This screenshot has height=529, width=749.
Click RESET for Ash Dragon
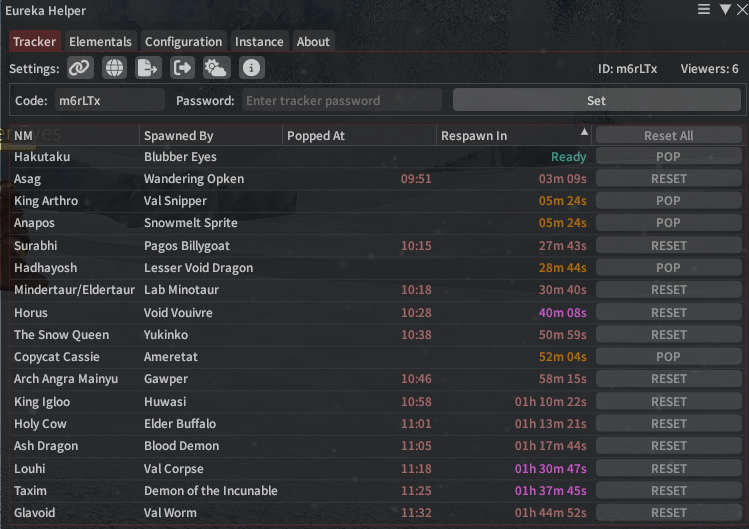(x=668, y=445)
